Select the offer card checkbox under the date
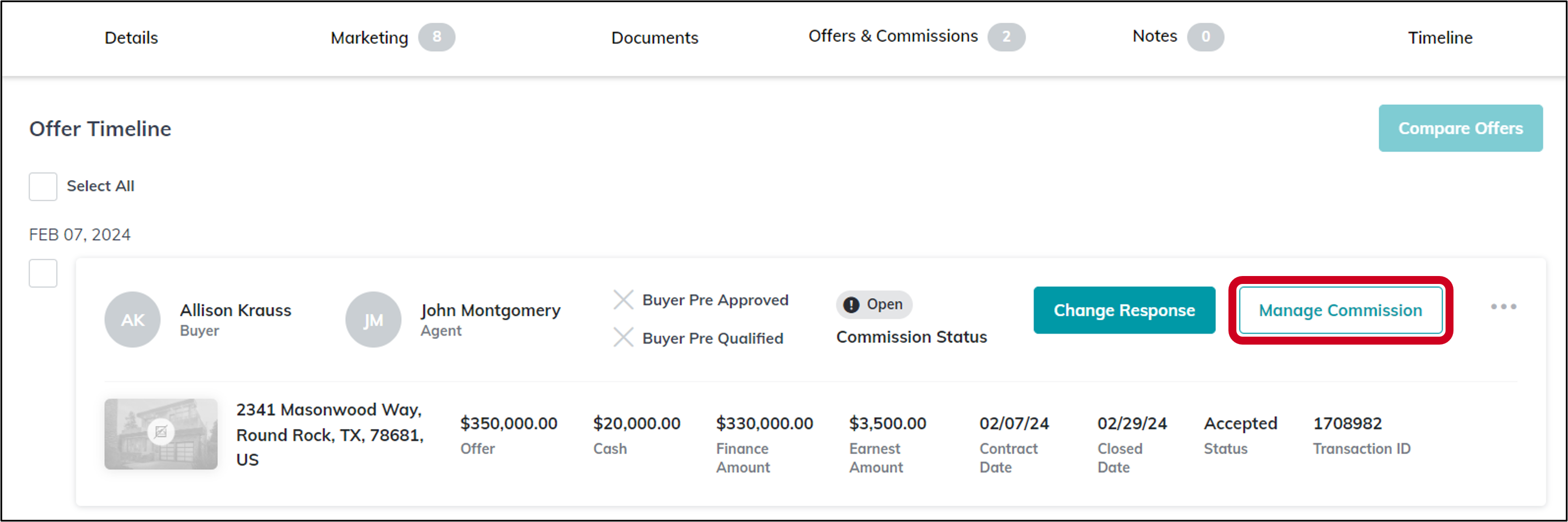Image resolution: width=1568 pixels, height=522 pixels. click(43, 274)
